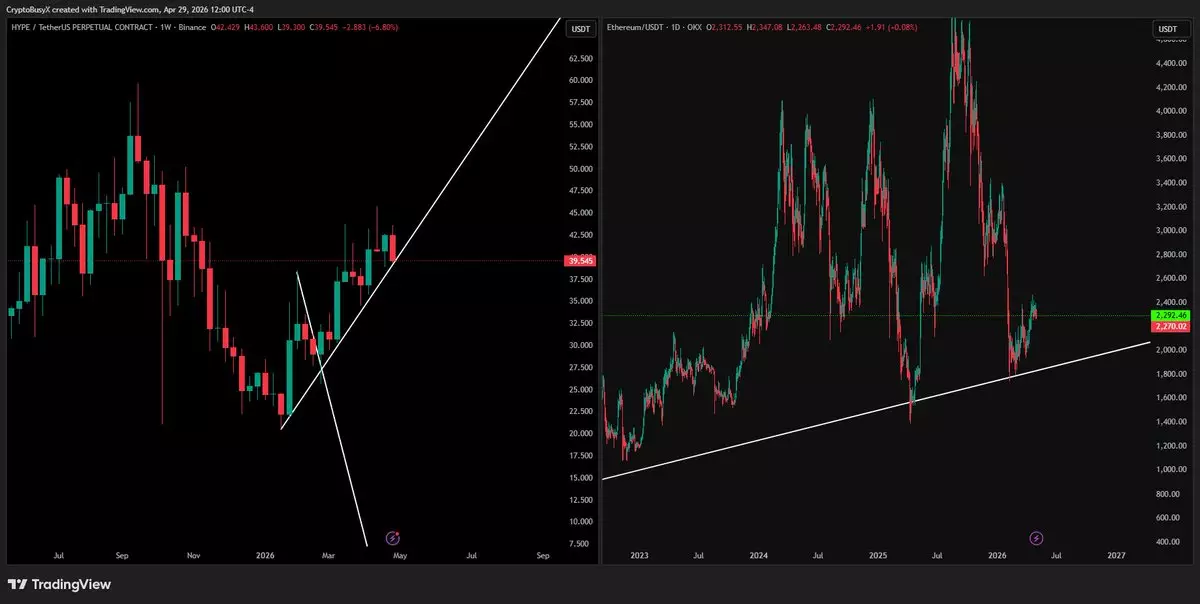Select the green 2,292.46 price label

[1168, 315]
